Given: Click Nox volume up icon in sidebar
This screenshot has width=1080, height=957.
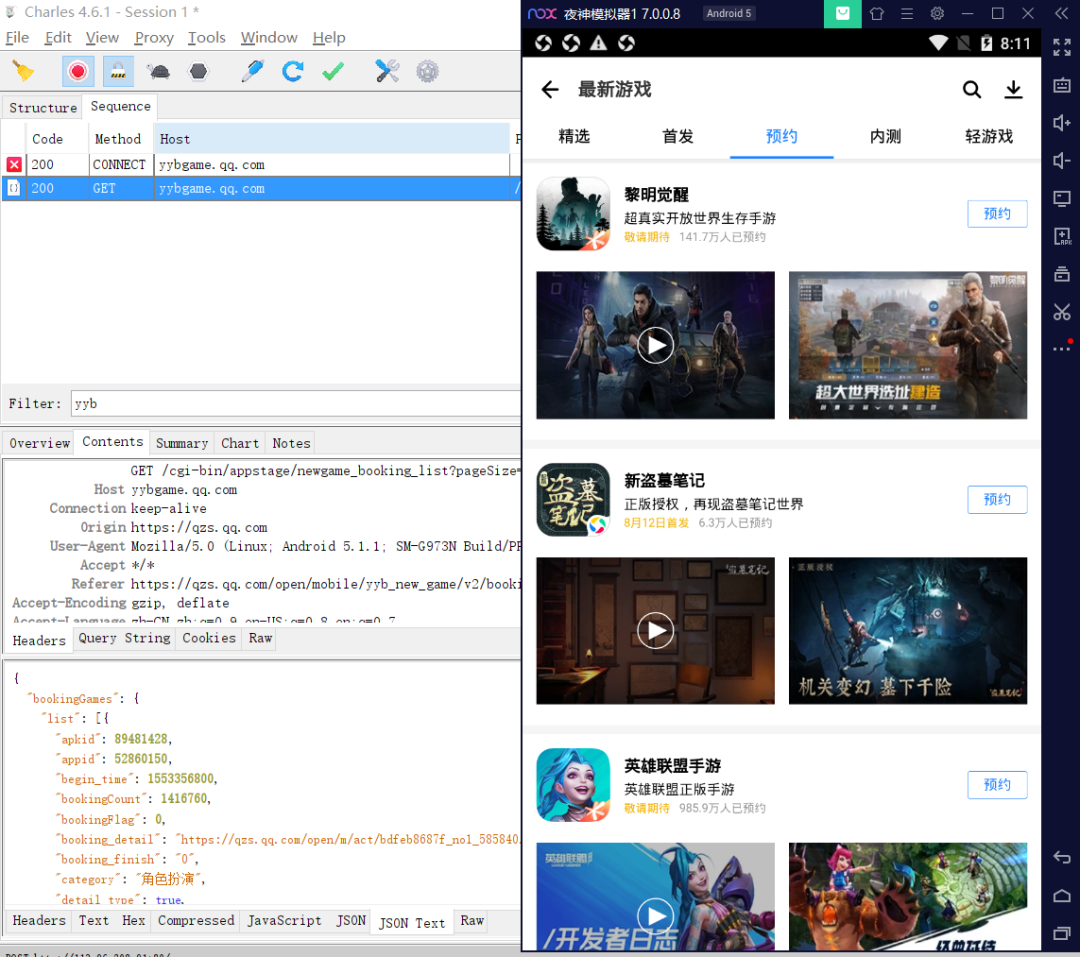Looking at the screenshot, I should pyautogui.click(x=1061, y=123).
